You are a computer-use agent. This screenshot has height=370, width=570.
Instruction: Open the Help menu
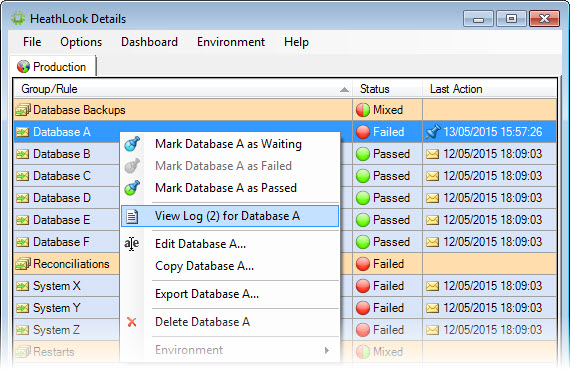(x=296, y=42)
